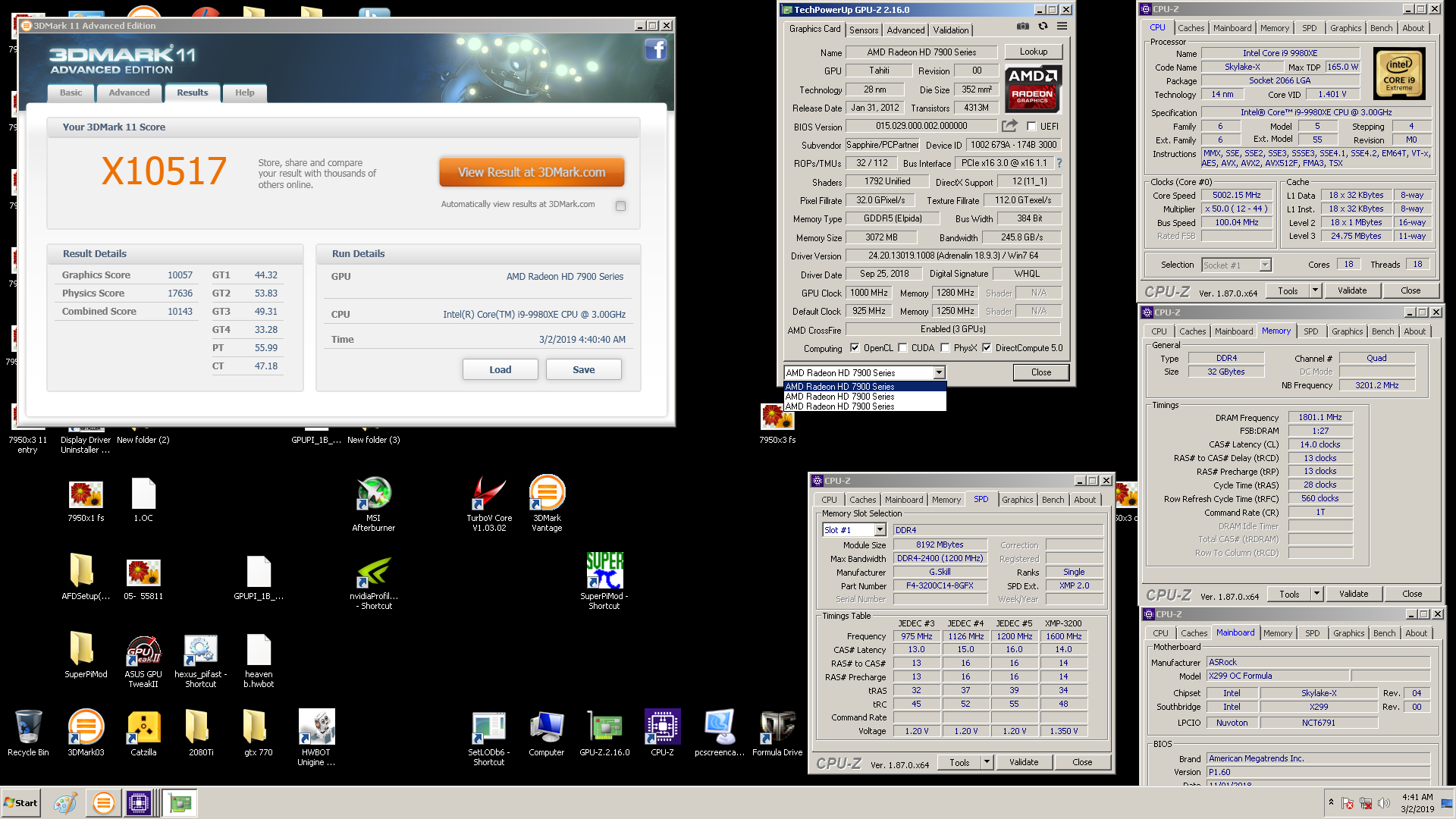Image resolution: width=1456 pixels, height=819 pixels.
Task: Toggle the UEFI checkbox in GPU-Z
Action: (1031, 127)
